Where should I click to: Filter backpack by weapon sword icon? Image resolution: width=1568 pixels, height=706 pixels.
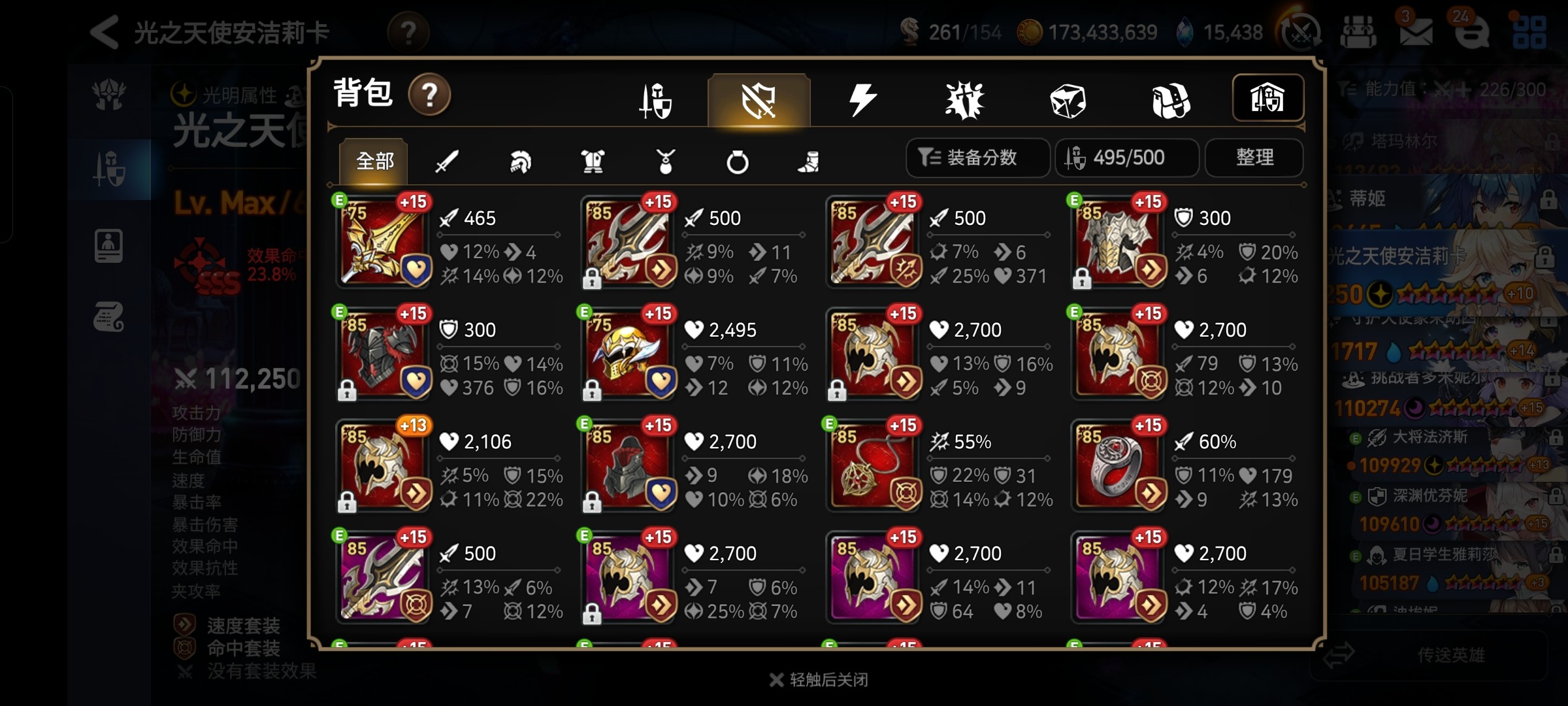tap(447, 161)
